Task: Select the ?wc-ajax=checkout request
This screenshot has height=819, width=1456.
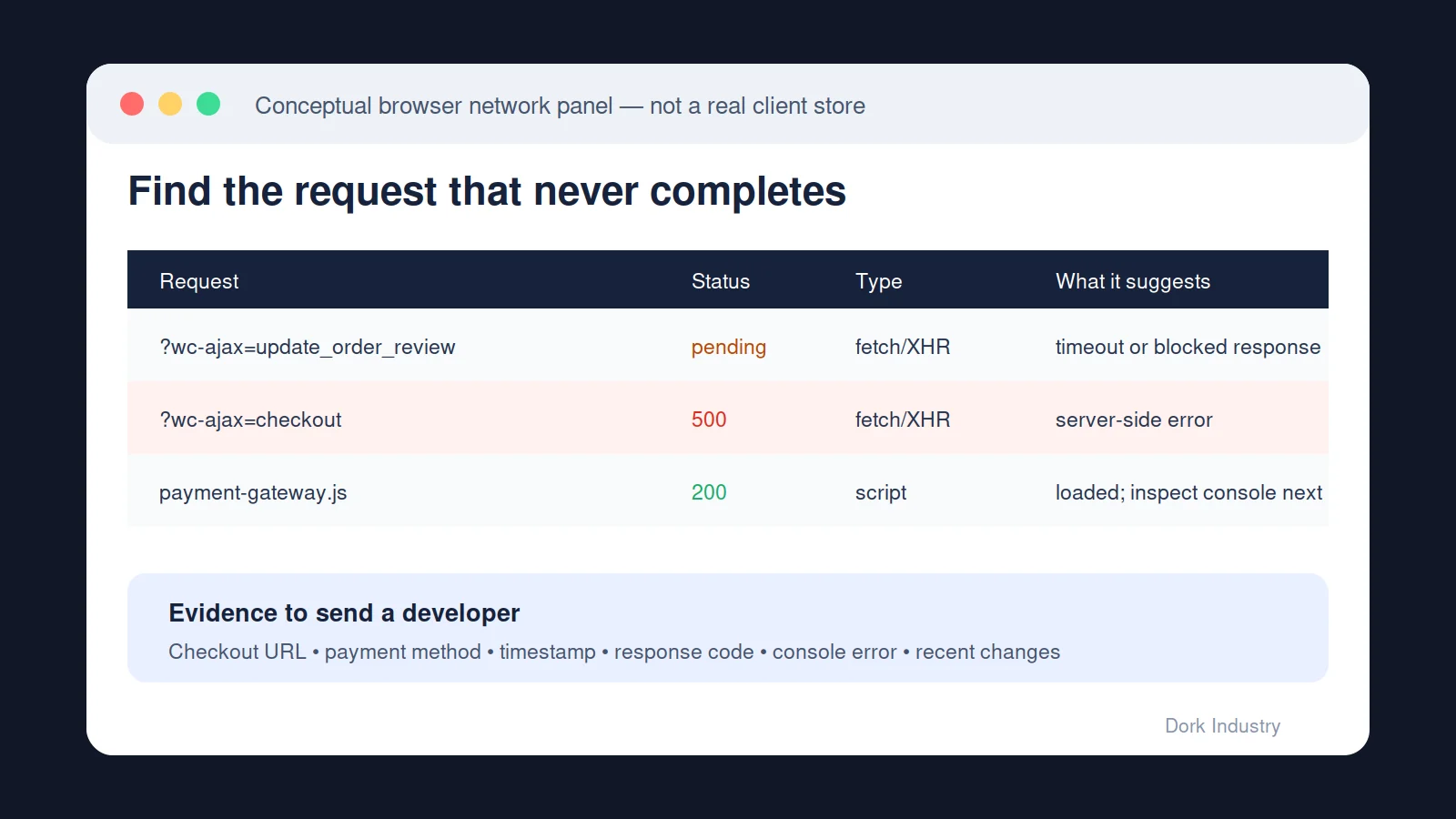Action: tap(250, 420)
